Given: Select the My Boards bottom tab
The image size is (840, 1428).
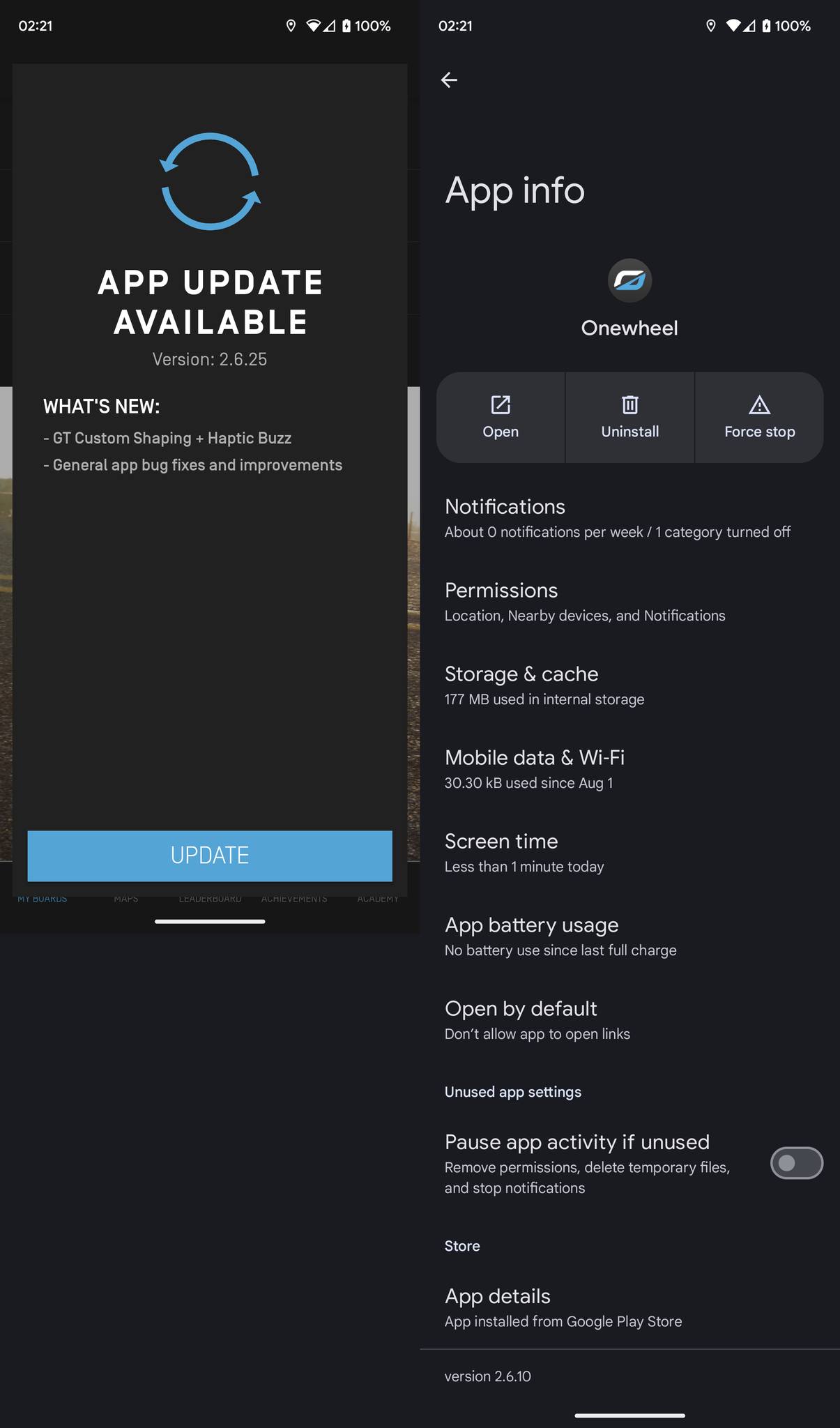Looking at the screenshot, I should tap(43, 899).
